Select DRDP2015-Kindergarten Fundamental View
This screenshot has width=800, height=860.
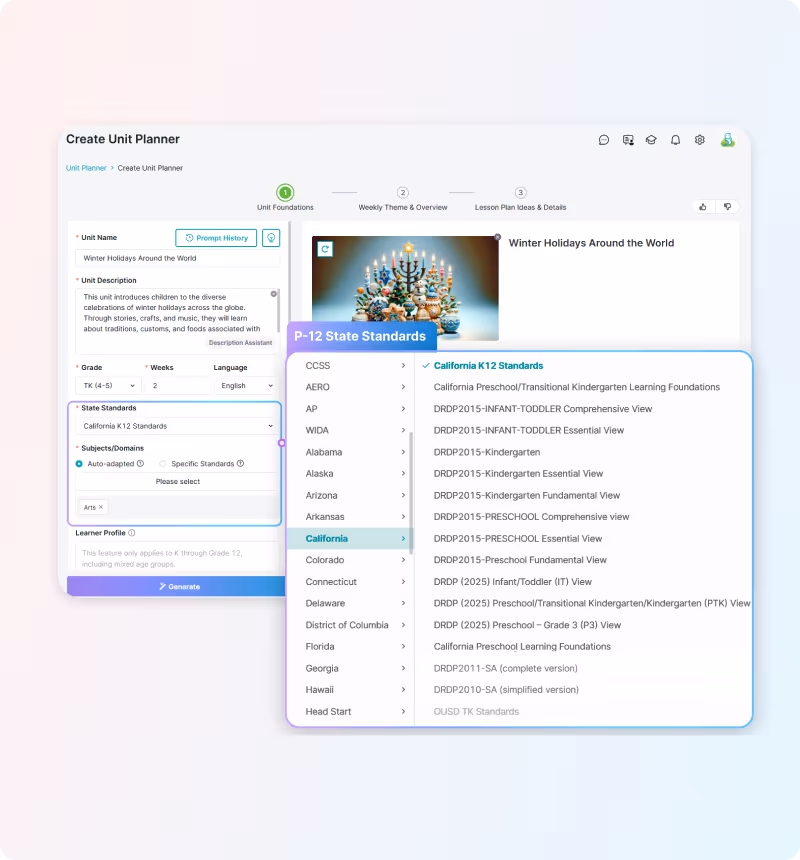[526, 496]
